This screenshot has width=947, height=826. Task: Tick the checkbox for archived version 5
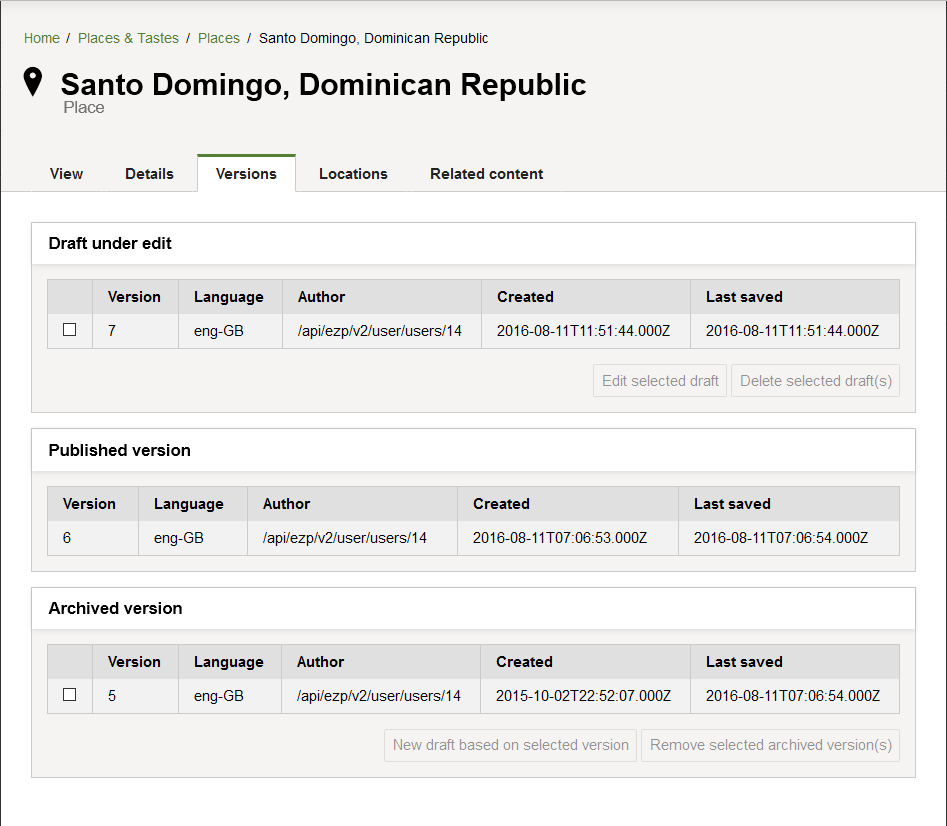point(69,694)
